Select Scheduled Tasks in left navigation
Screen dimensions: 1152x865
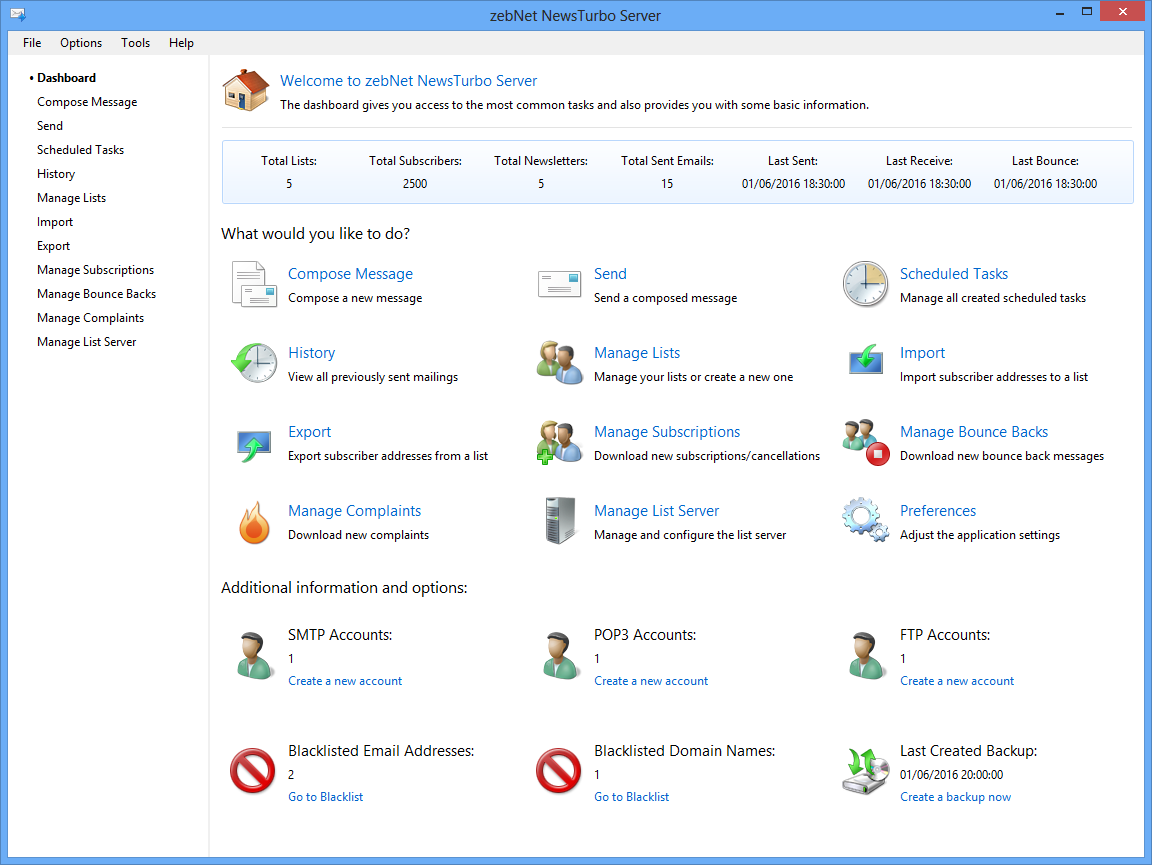click(80, 150)
